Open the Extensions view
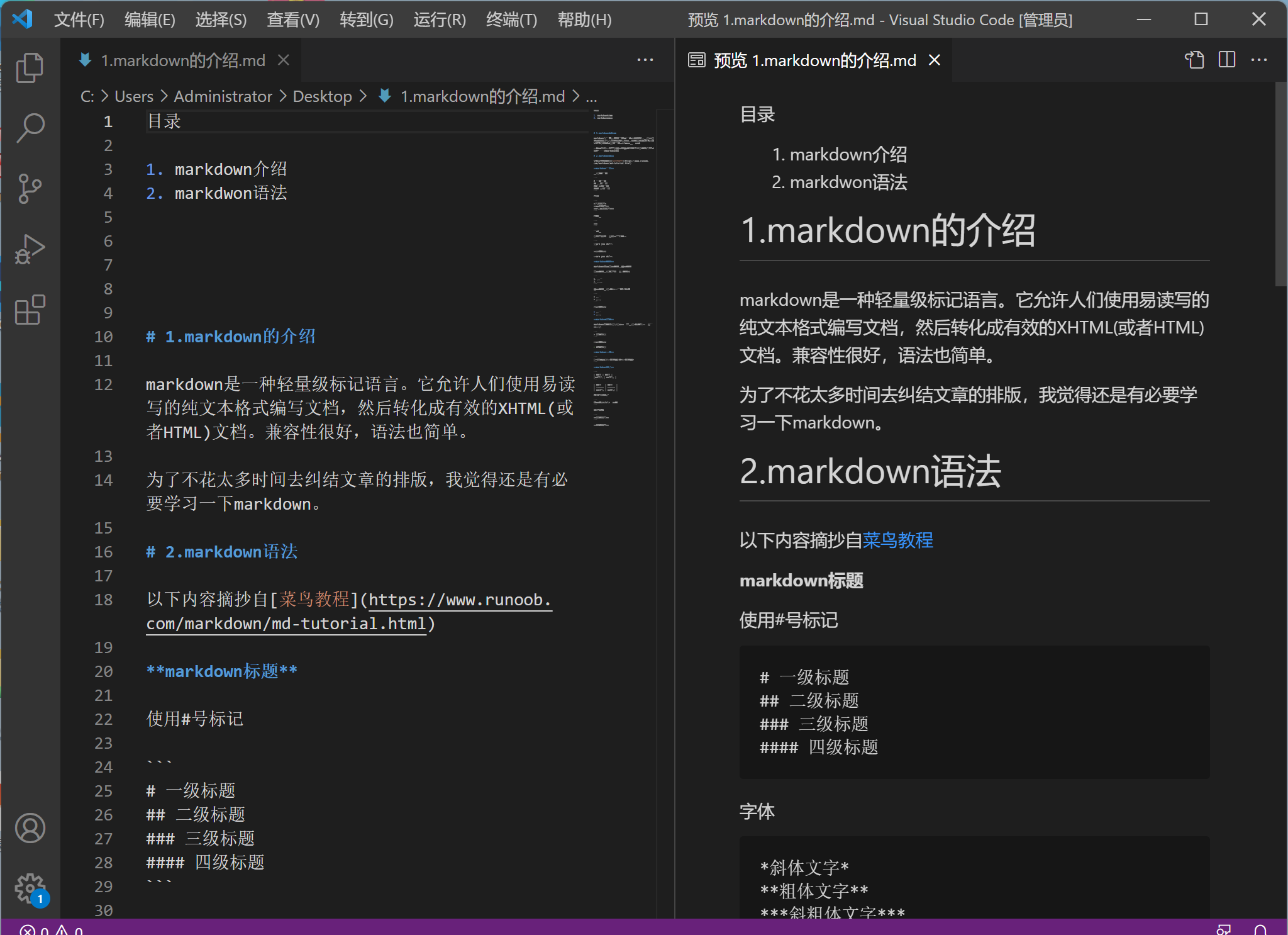 [x=30, y=310]
